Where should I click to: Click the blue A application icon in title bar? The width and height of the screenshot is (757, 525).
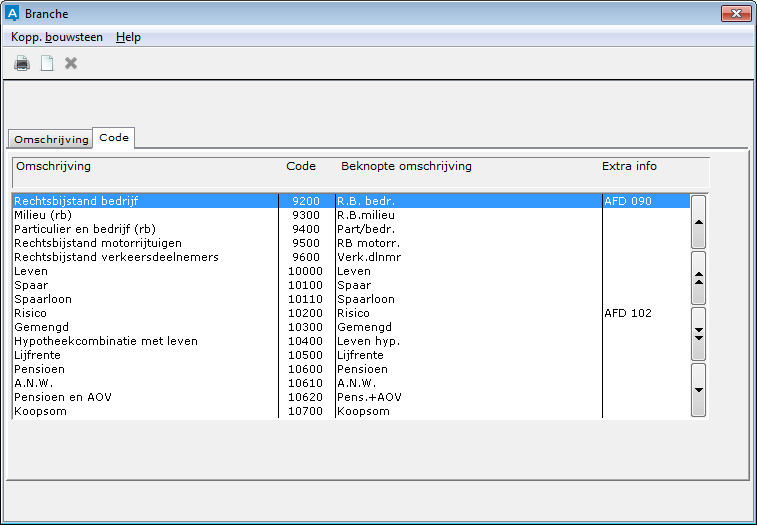[13, 14]
